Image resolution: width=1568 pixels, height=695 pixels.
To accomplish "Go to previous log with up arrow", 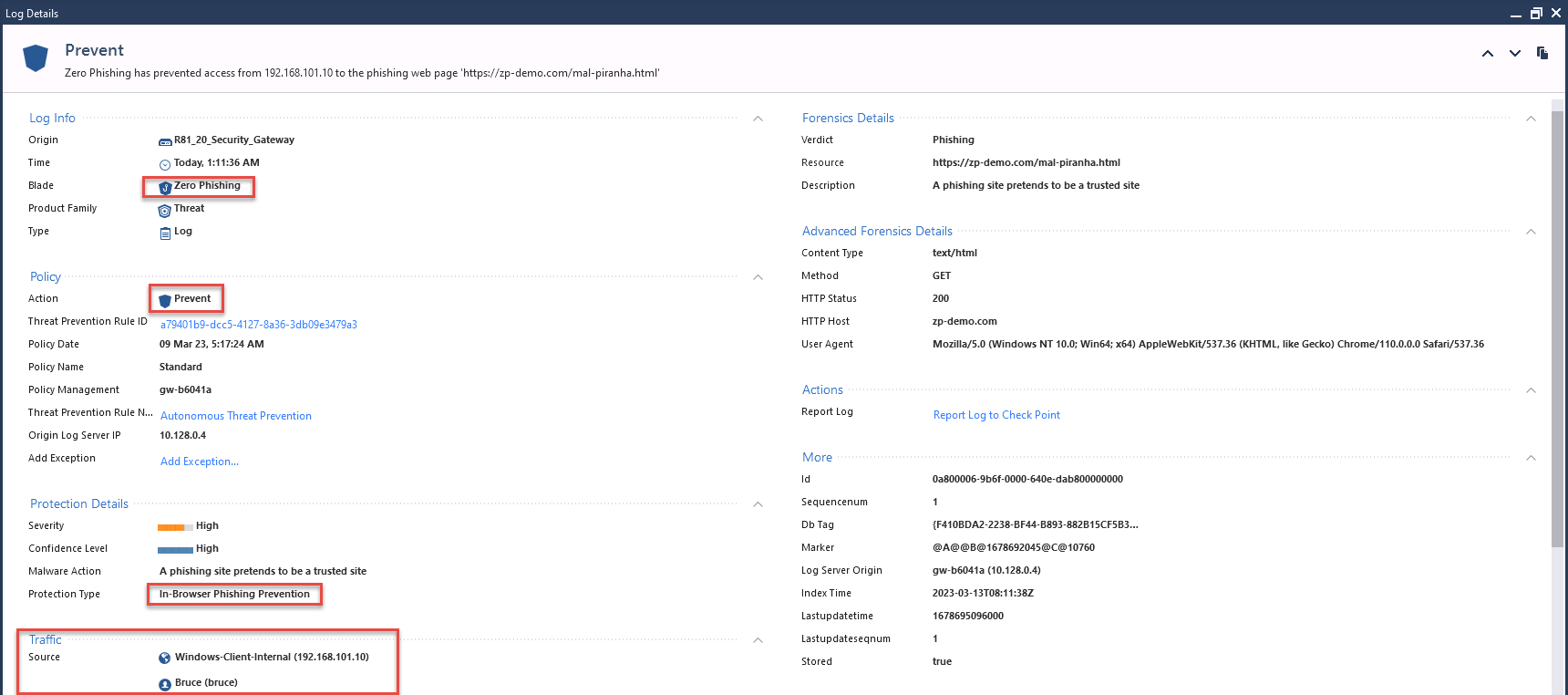I will coord(1488,54).
